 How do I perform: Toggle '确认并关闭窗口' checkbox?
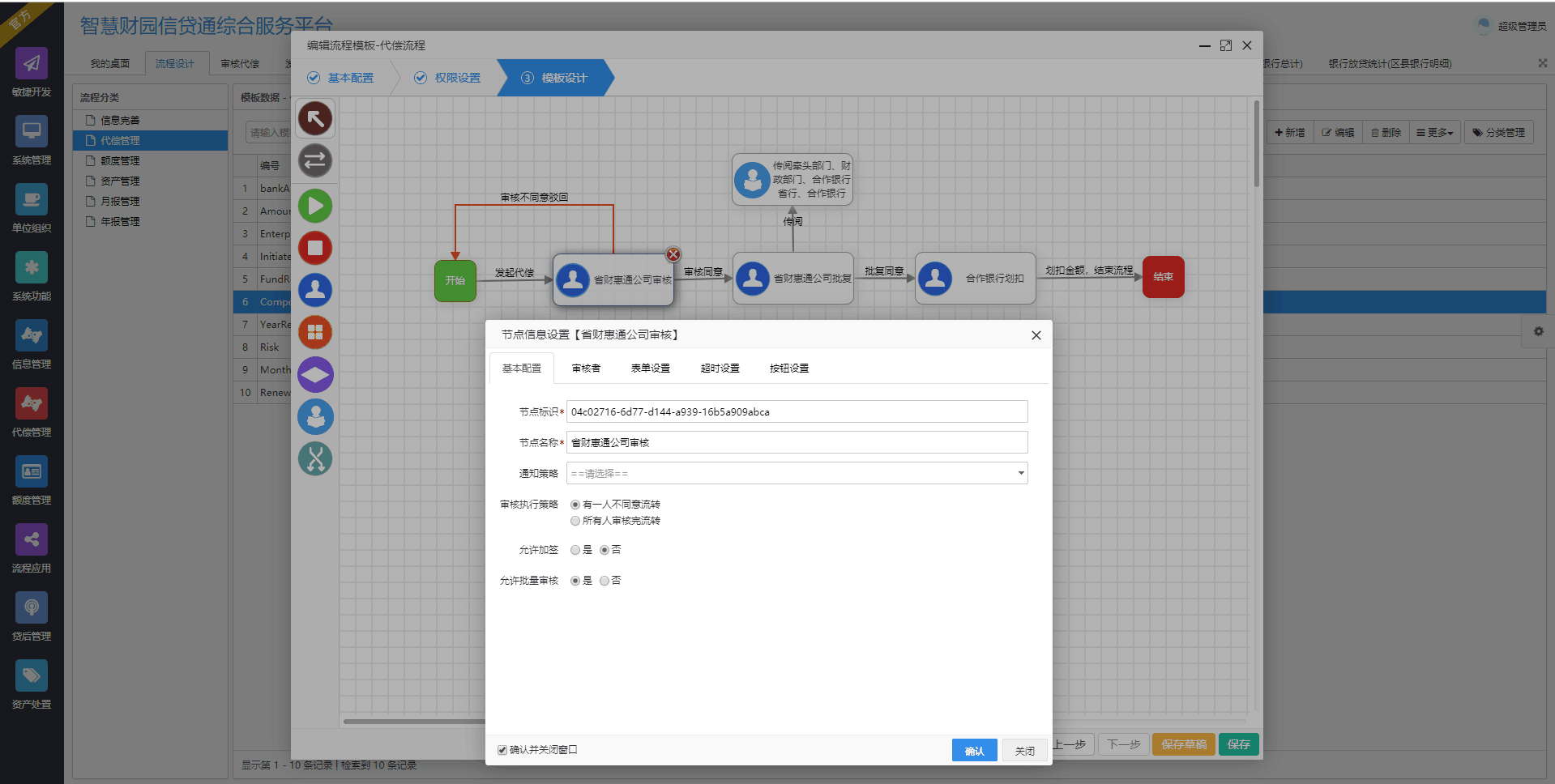click(502, 750)
